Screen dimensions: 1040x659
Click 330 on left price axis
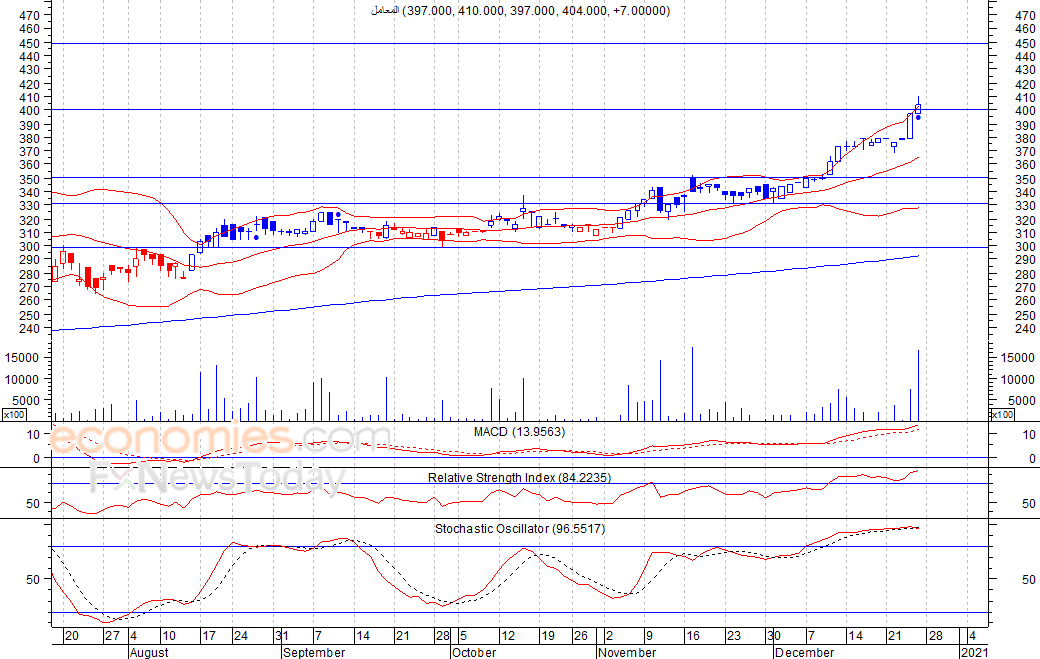pyautogui.click(x=30, y=206)
